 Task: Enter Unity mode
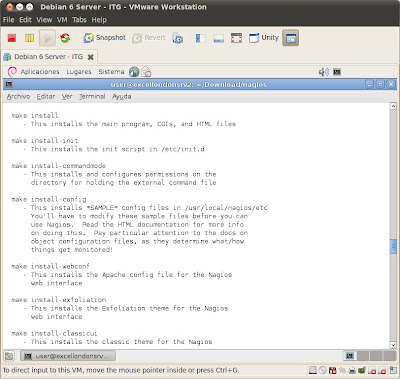[264, 38]
